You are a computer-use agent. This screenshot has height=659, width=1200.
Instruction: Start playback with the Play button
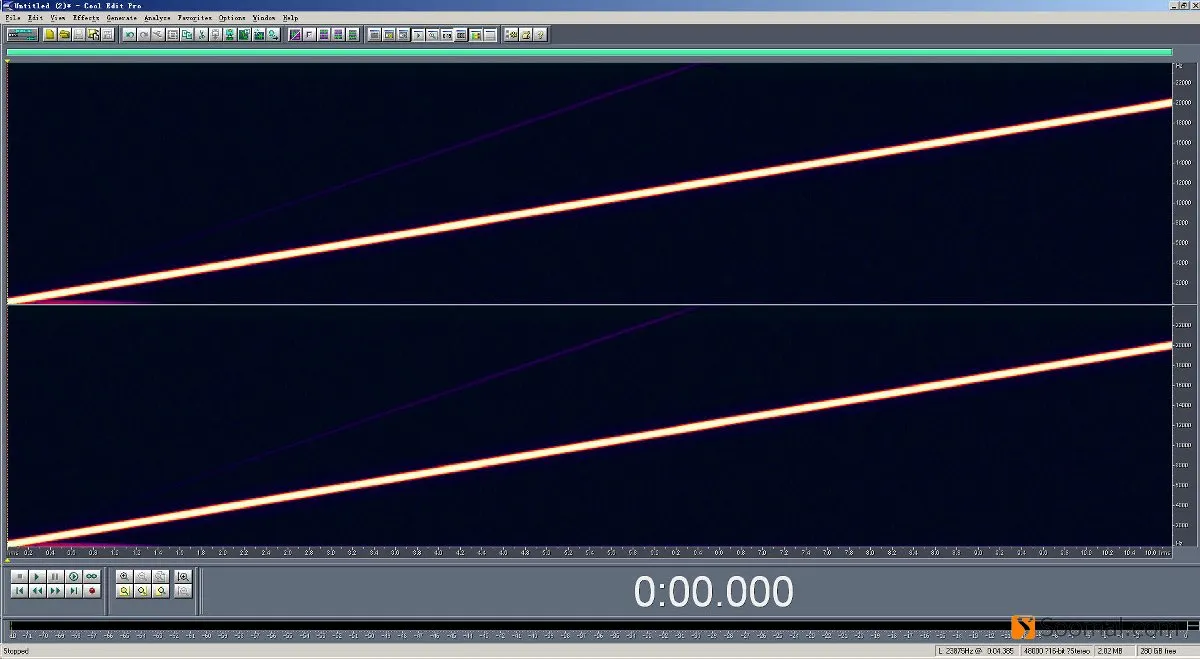37,577
